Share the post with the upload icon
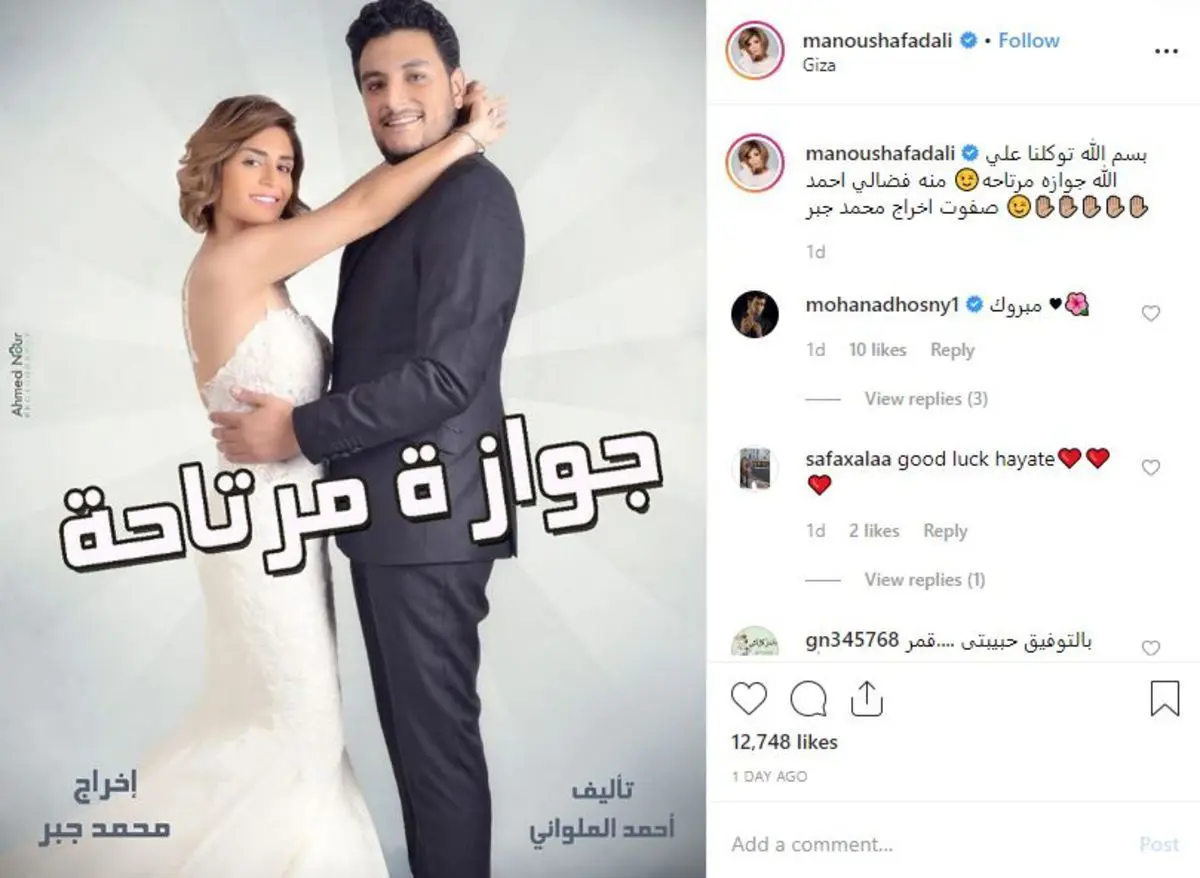1200x878 pixels. [866, 697]
